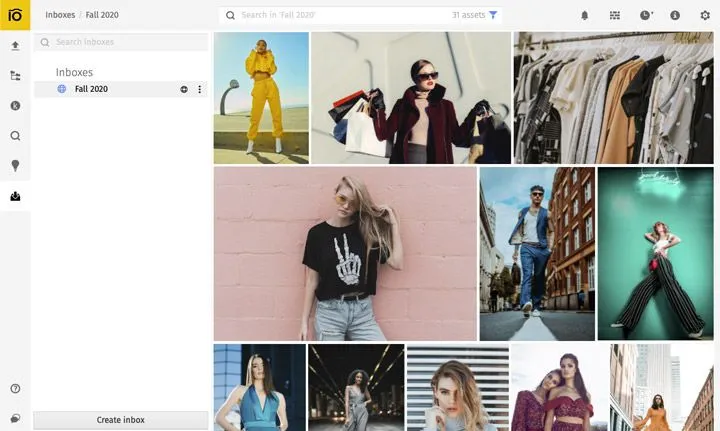Open the man walking on street photo
The height and width of the screenshot is (431, 720).
pyautogui.click(x=537, y=254)
